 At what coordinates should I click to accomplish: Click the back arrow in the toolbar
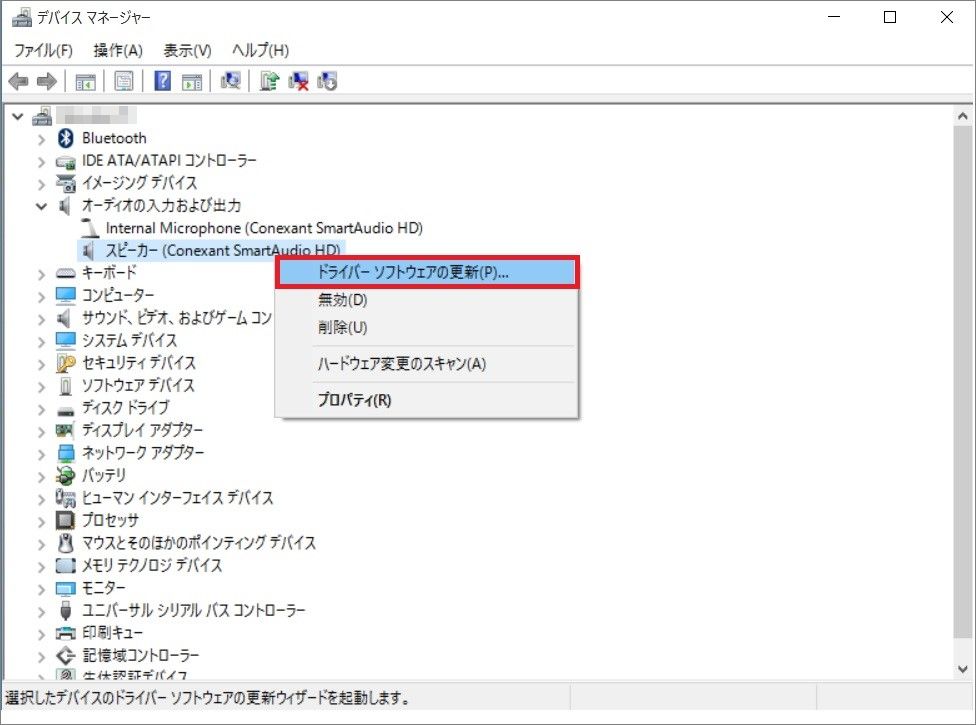18,82
